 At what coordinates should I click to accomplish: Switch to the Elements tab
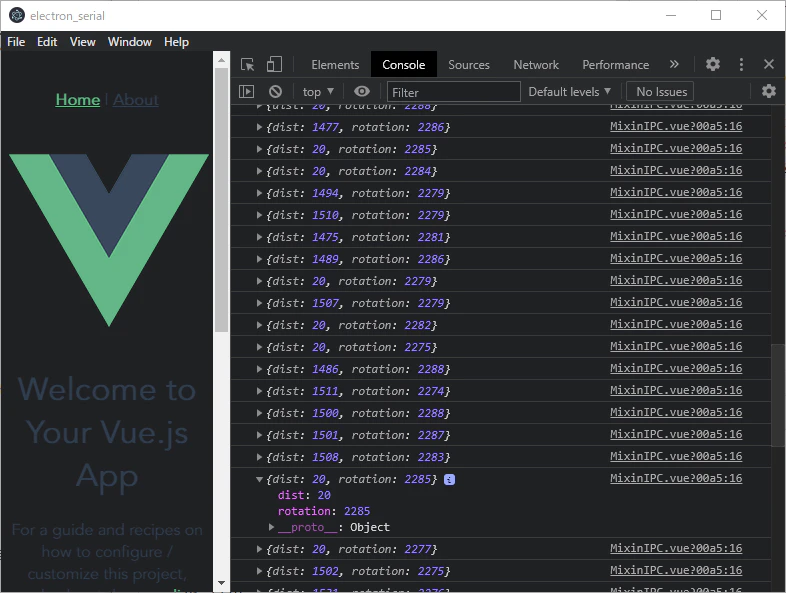pos(335,65)
